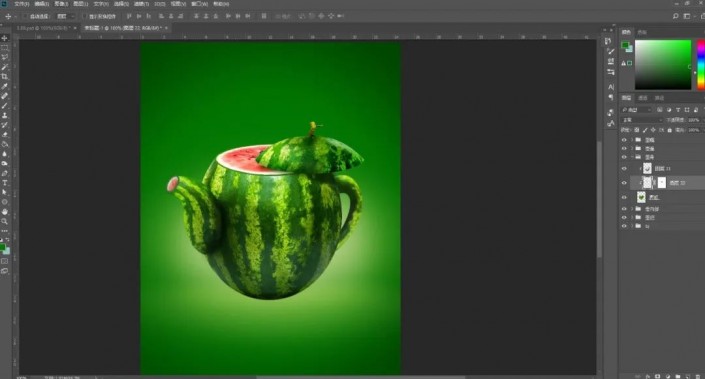This screenshot has height=379, width=705.
Task: Select the Path Selection tool
Action: 4,192
